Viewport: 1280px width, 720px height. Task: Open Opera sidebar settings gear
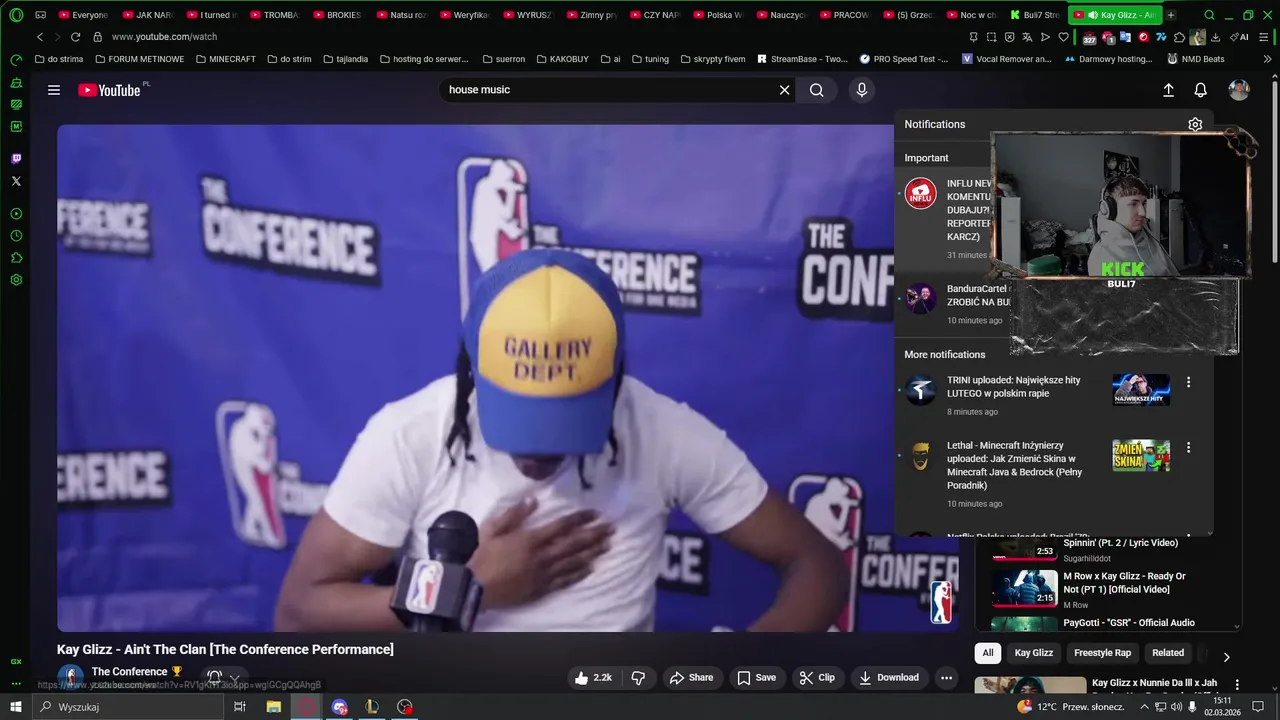point(16,280)
